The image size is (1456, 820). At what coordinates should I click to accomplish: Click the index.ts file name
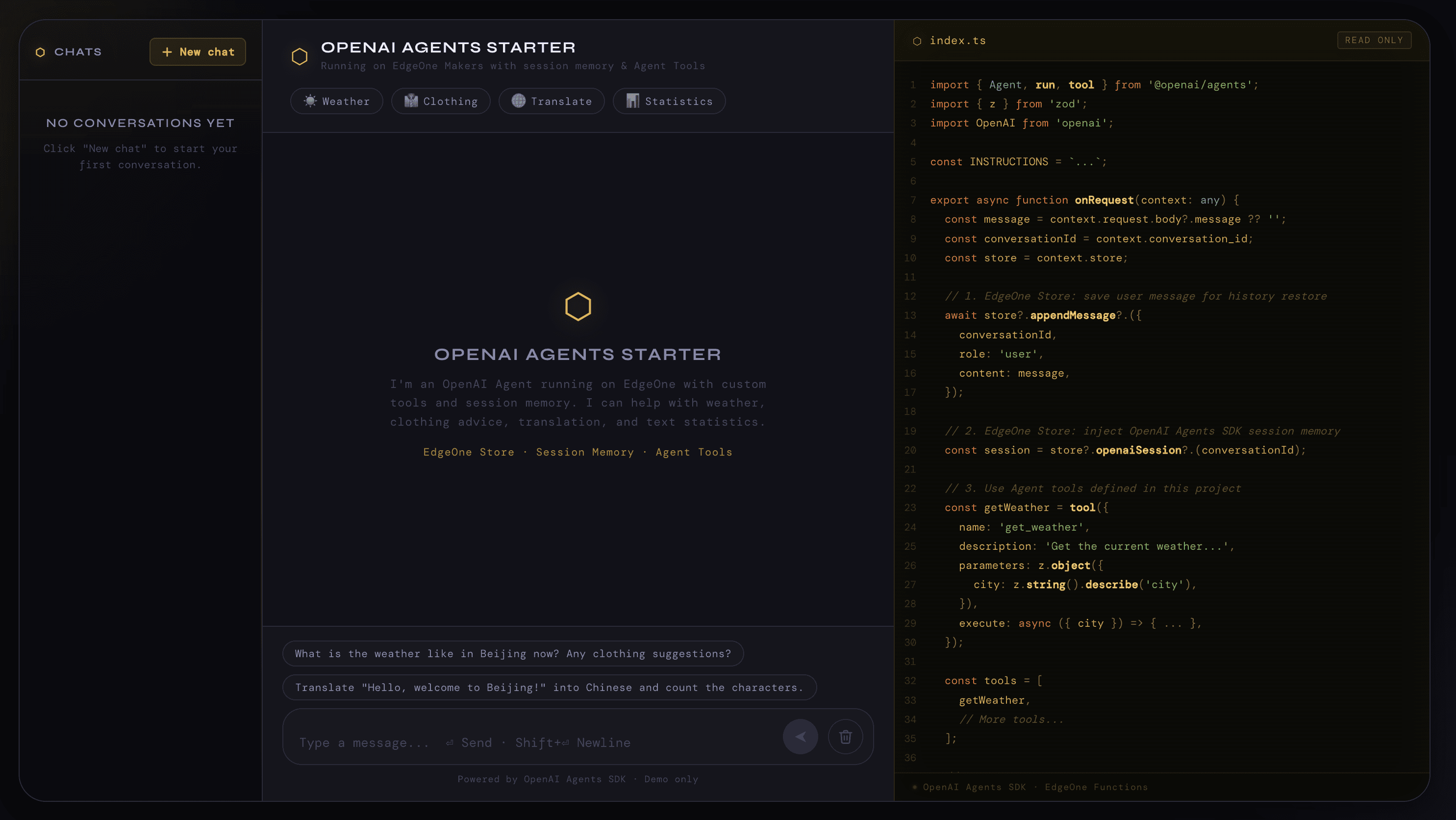click(x=957, y=41)
